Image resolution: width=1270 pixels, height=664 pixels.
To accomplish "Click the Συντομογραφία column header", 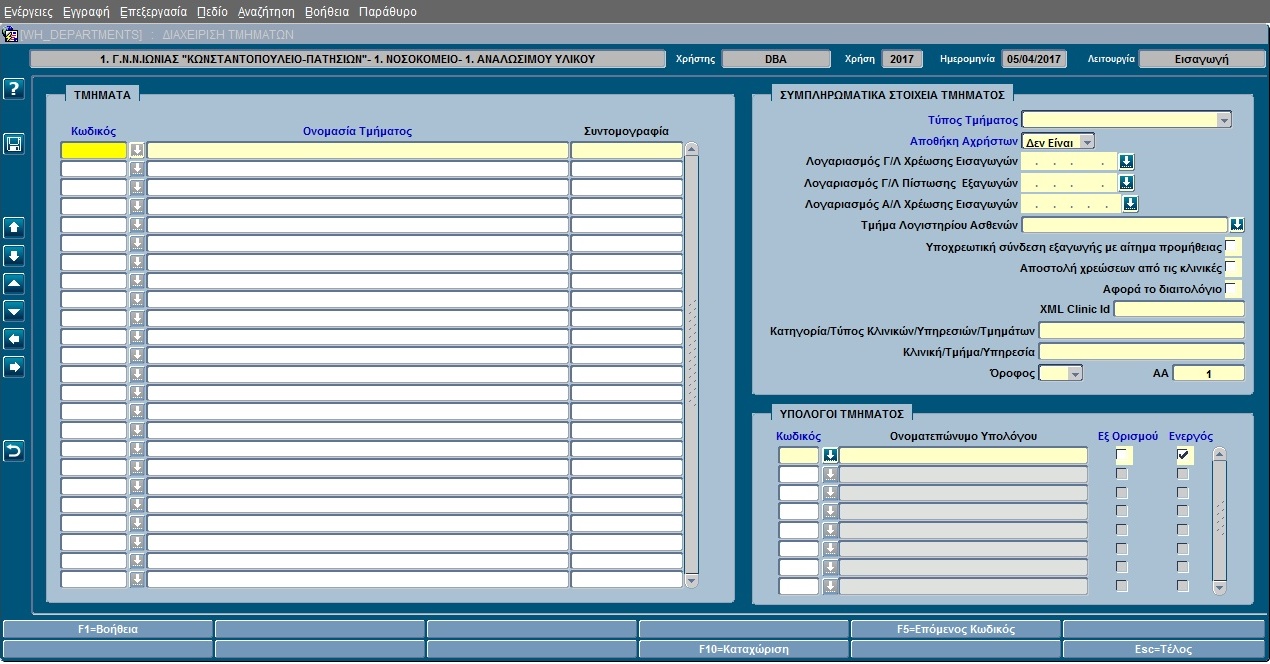I will point(627,131).
